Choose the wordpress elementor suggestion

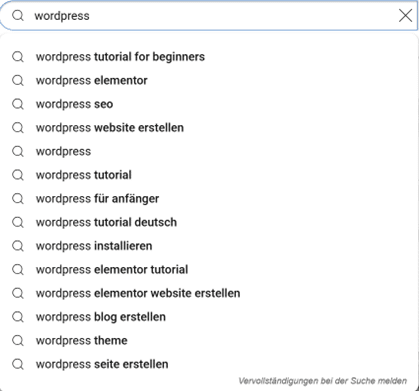(209, 80)
